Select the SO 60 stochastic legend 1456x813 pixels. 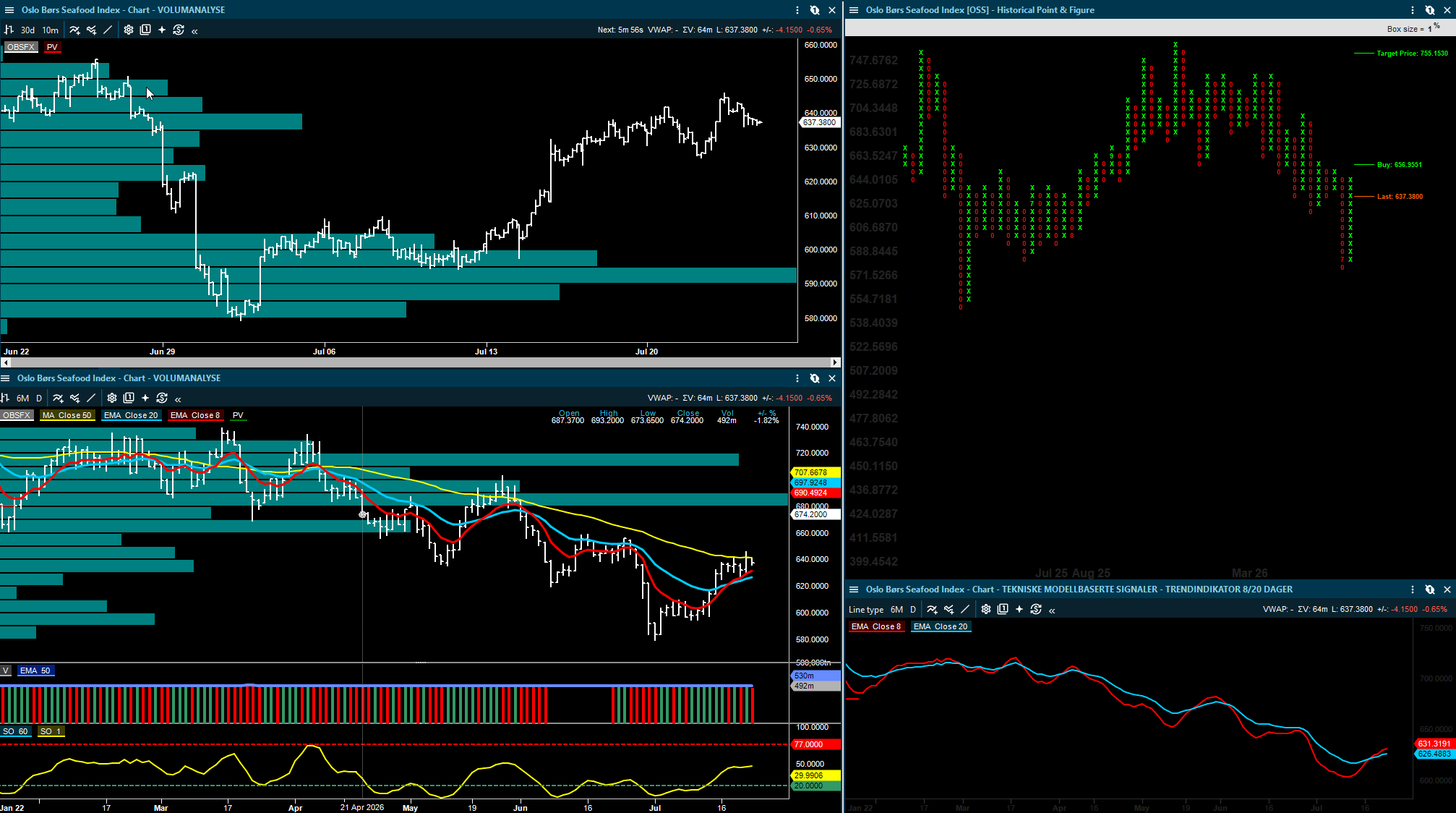[x=15, y=731]
